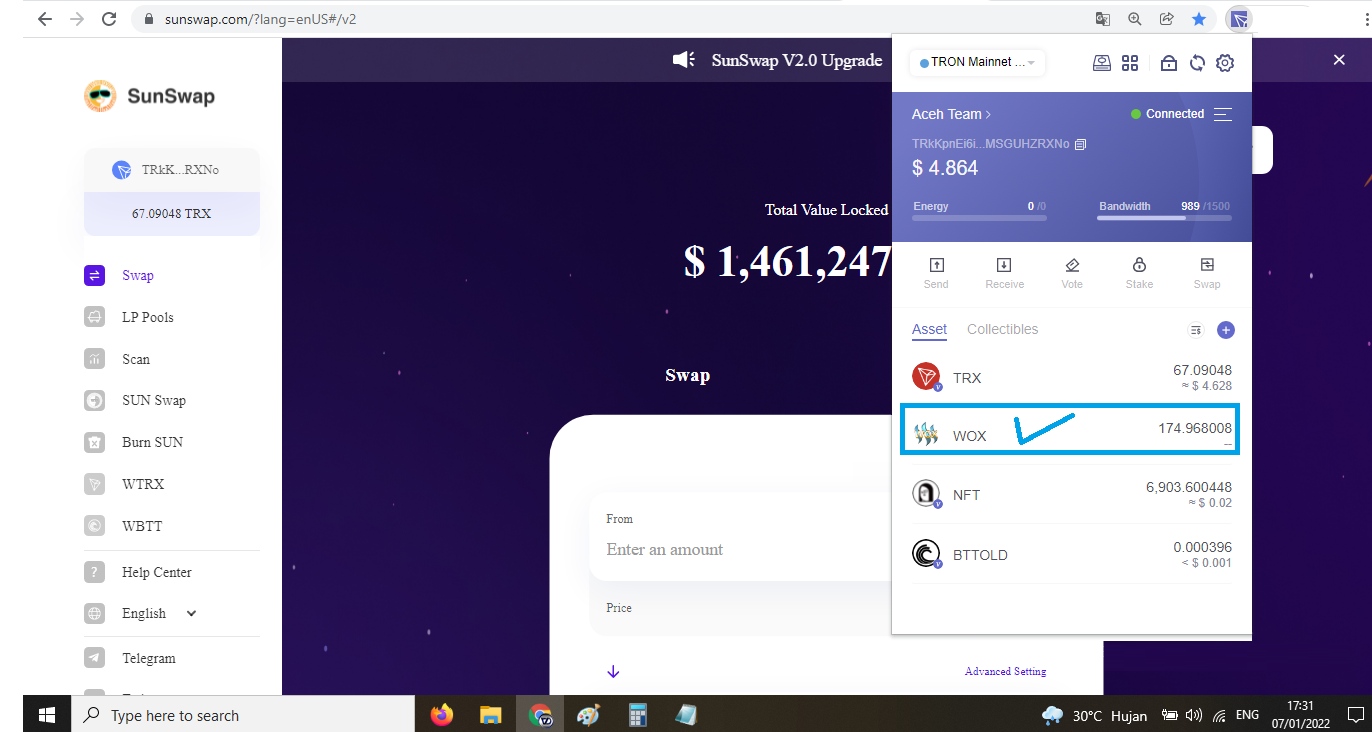
Task: Close the SunSwap V2.0 Upgrade banner
Action: tap(1339, 60)
